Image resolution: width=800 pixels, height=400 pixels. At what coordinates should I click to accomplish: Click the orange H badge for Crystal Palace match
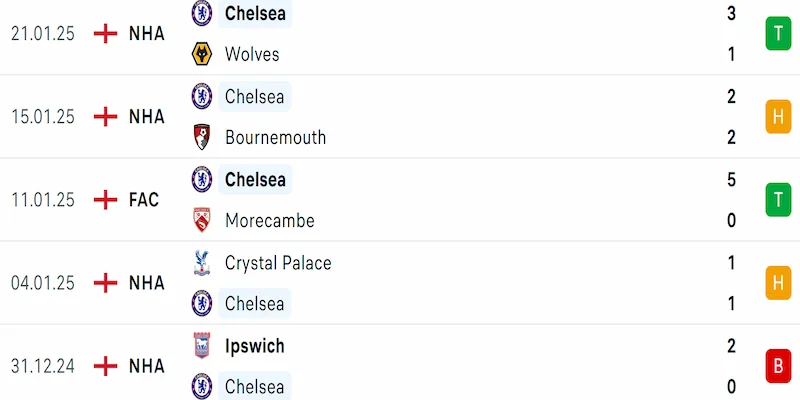coord(778,283)
